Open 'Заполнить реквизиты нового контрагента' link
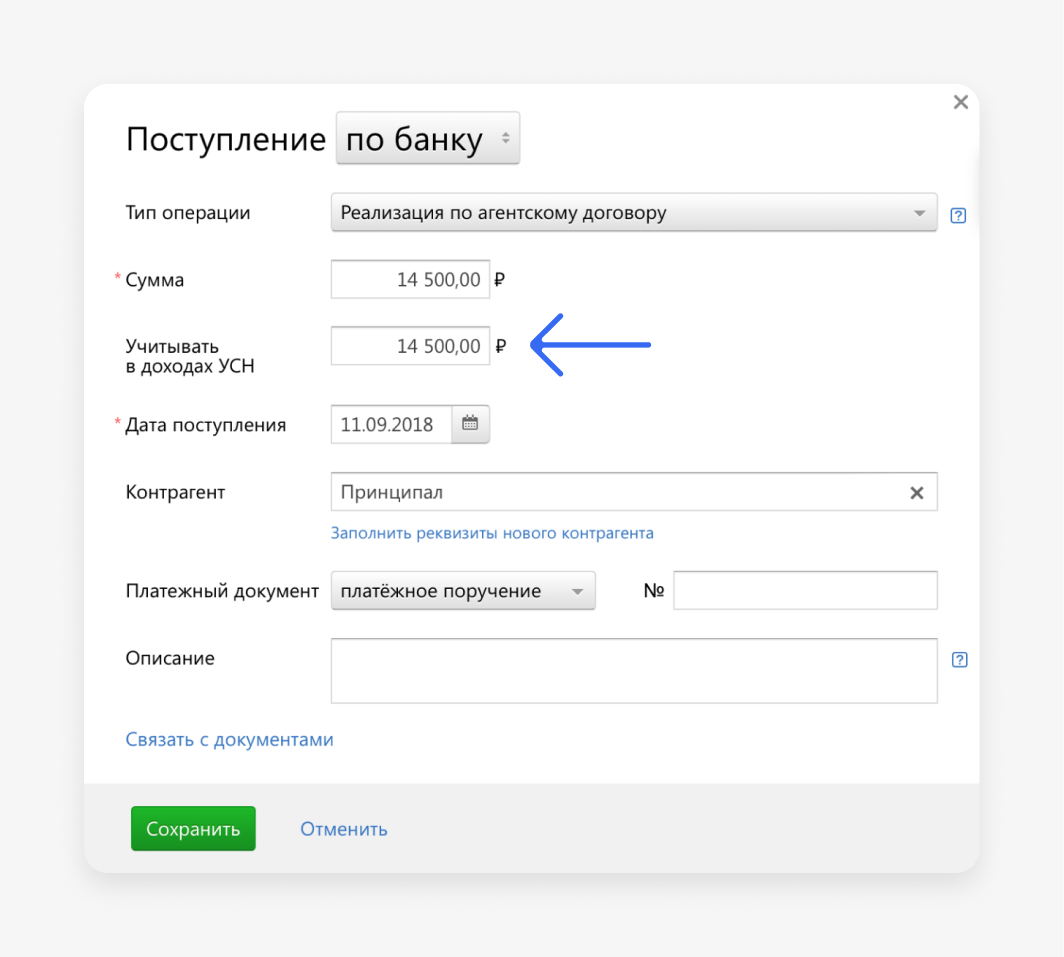The image size is (1064, 957). 492,533
